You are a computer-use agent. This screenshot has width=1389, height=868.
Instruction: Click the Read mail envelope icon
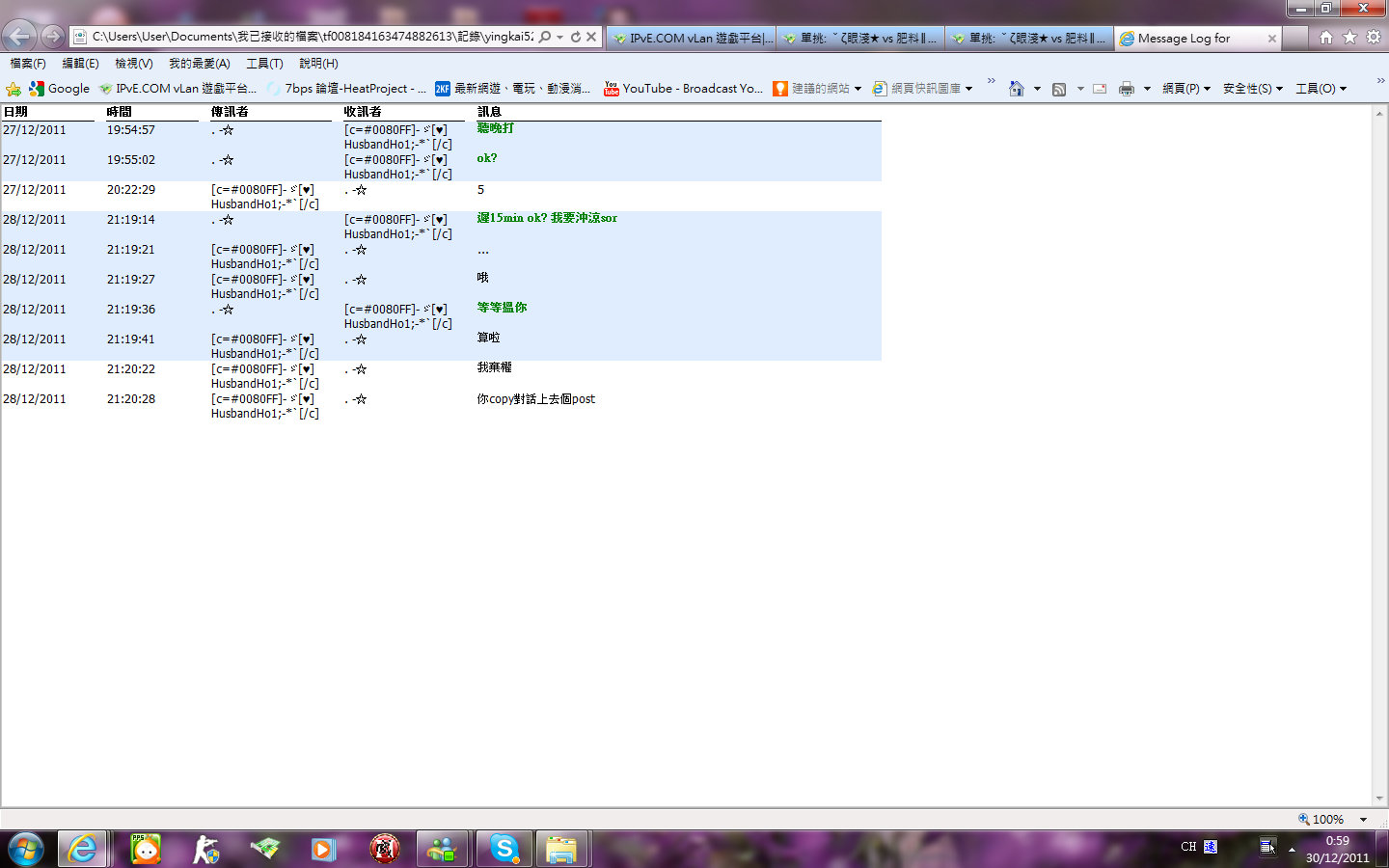pyautogui.click(x=1100, y=89)
